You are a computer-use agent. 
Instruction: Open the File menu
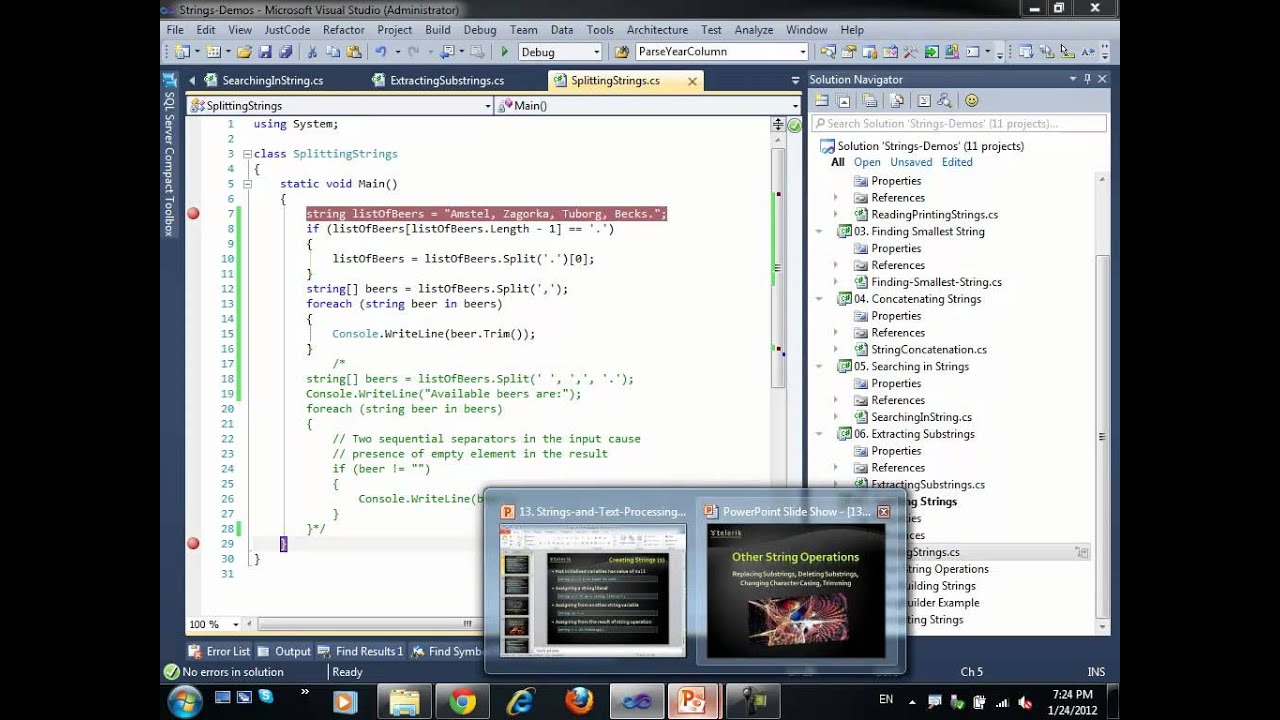[x=175, y=30]
